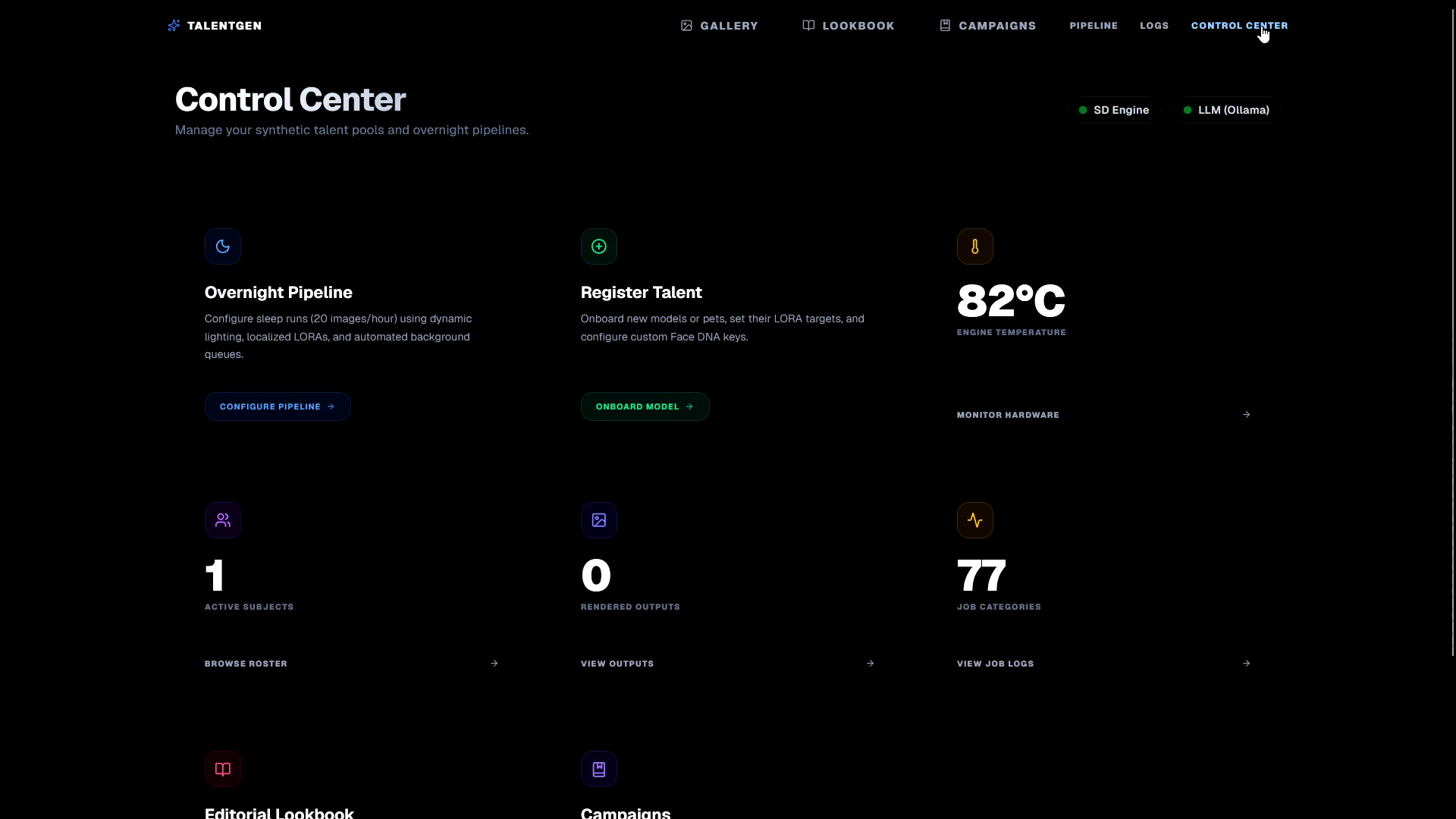Click the Active Subjects count 1

click(x=215, y=576)
